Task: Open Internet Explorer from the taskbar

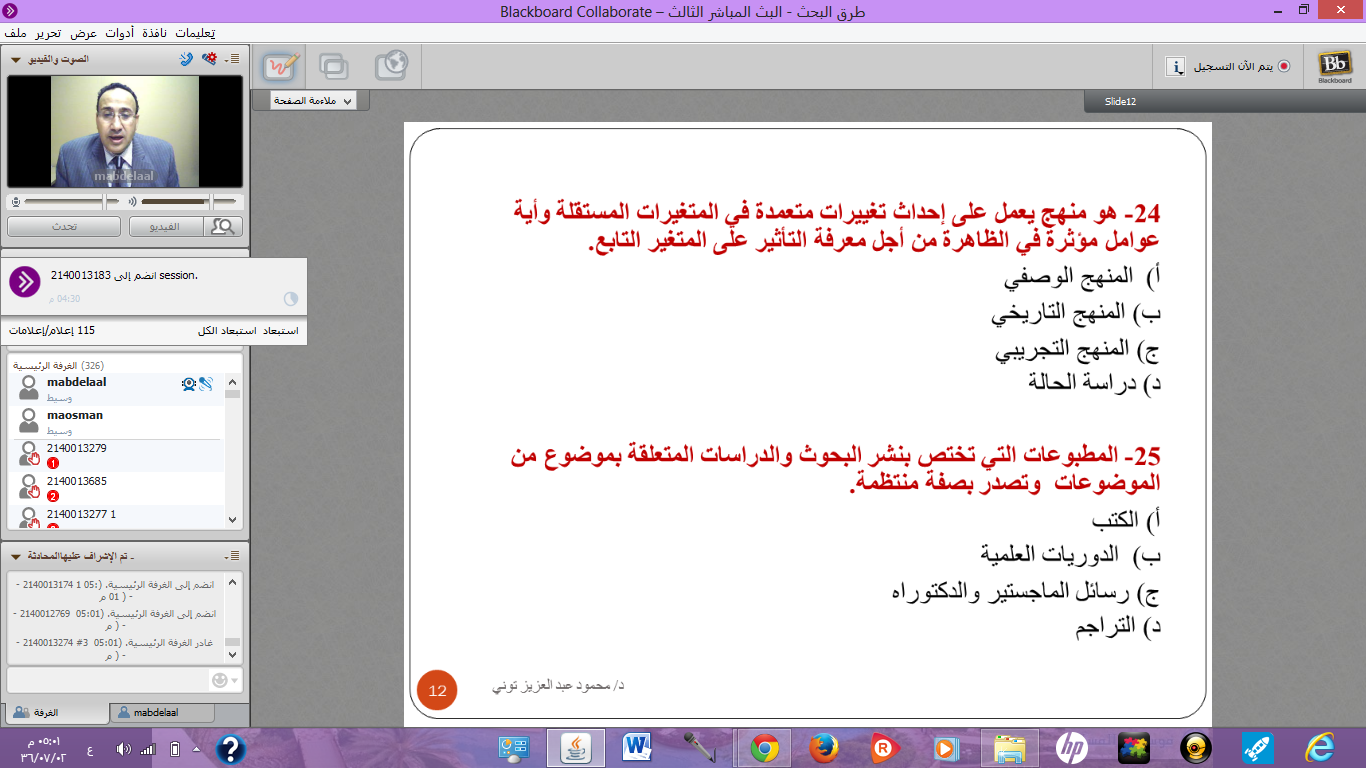Action: (x=1319, y=748)
